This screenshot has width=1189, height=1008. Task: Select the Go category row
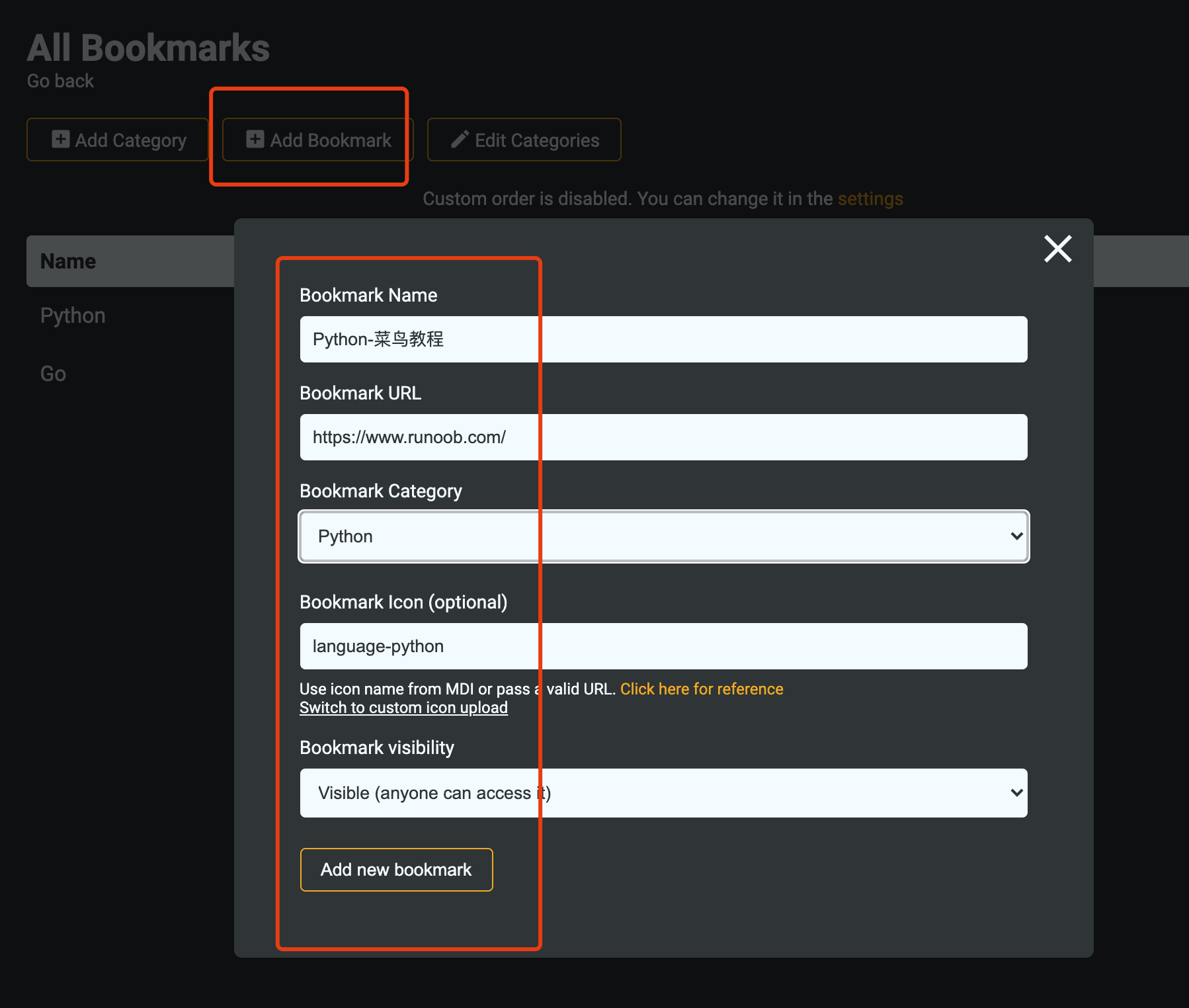[x=53, y=374]
